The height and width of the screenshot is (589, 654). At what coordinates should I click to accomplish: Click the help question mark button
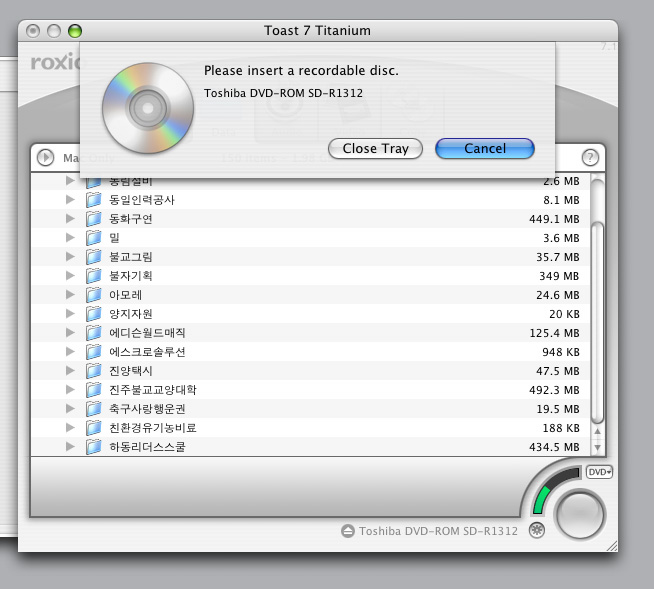[590, 157]
